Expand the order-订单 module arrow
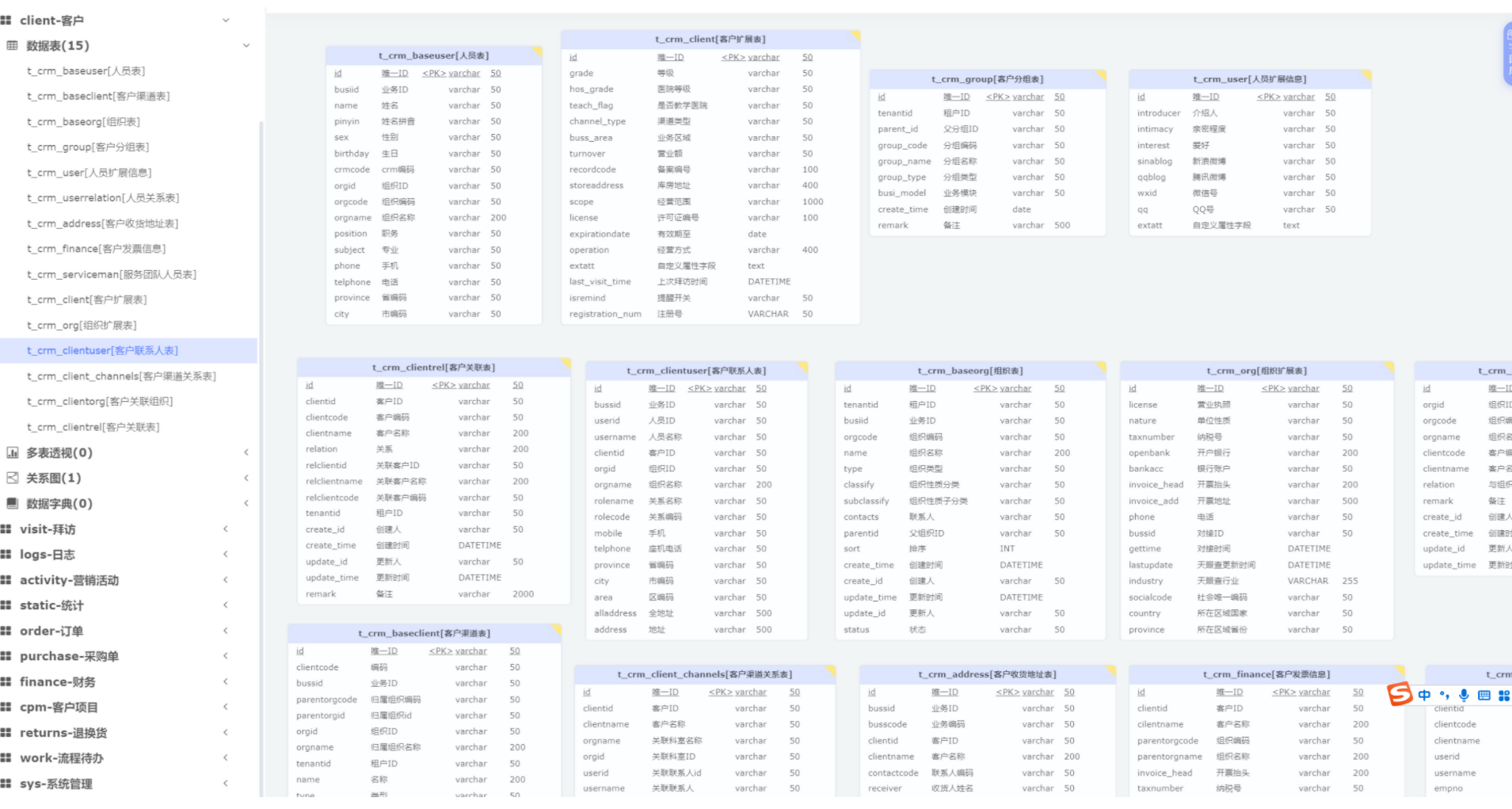This screenshot has width=1512, height=809. pos(226,632)
